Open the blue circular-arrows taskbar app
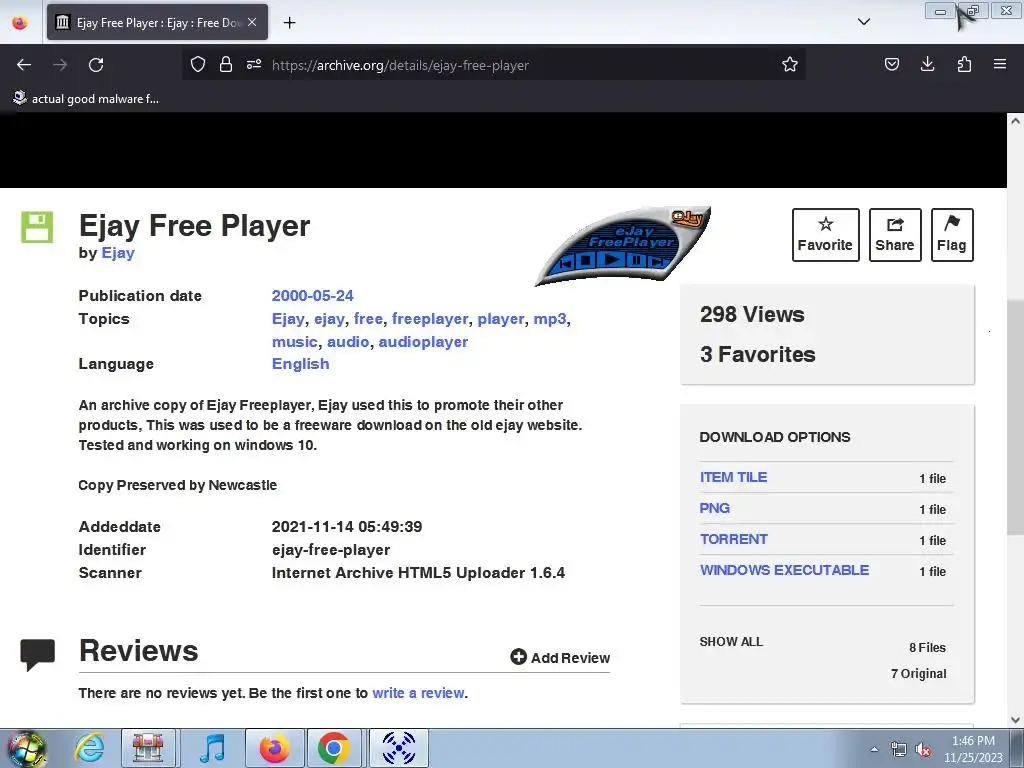This screenshot has height=768, width=1024. point(399,748)
